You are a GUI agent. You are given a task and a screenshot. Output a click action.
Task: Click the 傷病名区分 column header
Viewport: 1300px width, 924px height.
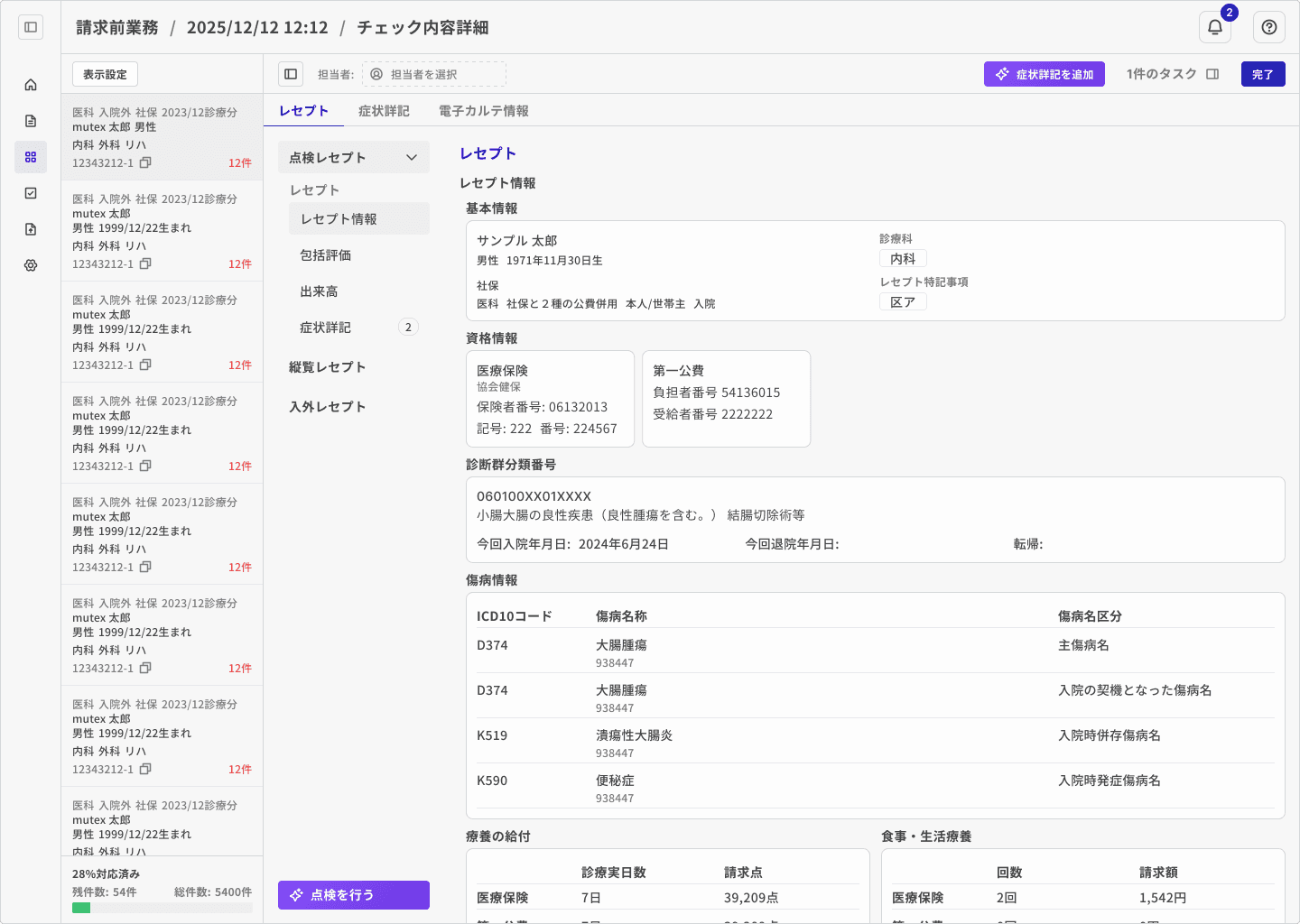[1090, 616]
